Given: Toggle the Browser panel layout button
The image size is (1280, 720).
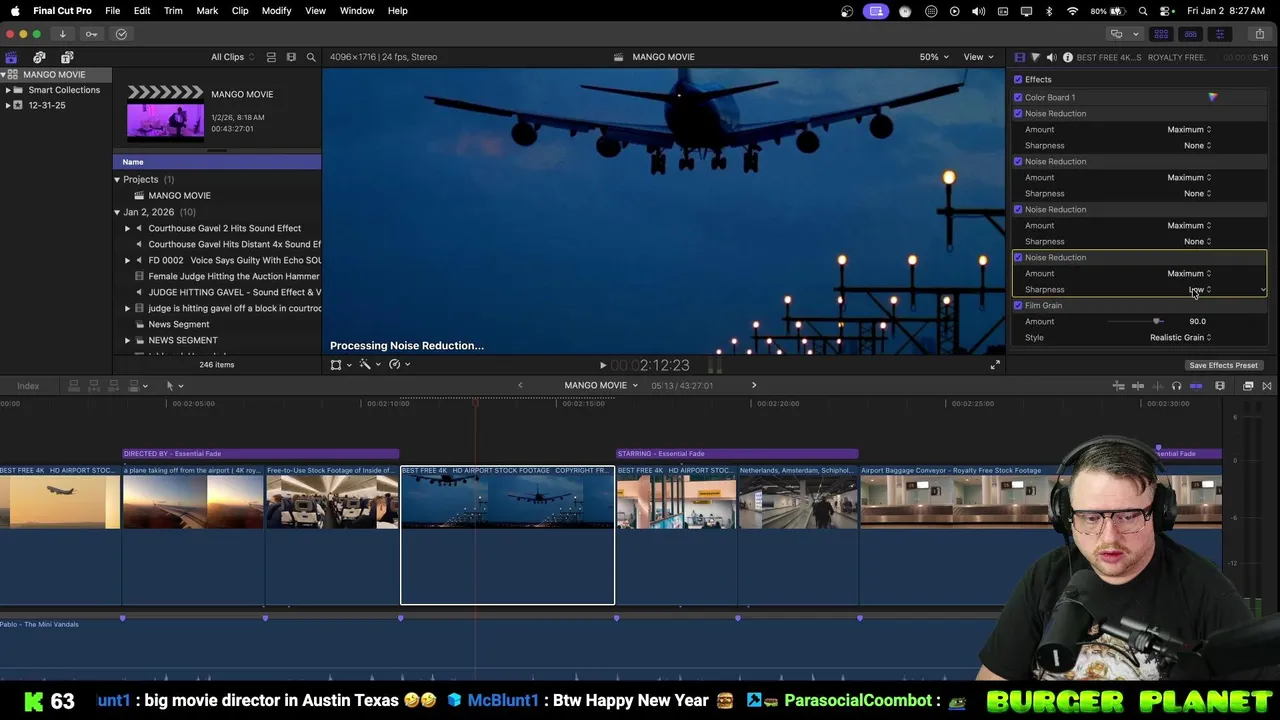Looking at the screenshot, I should pyautogui.click(x=1161, y=34).
